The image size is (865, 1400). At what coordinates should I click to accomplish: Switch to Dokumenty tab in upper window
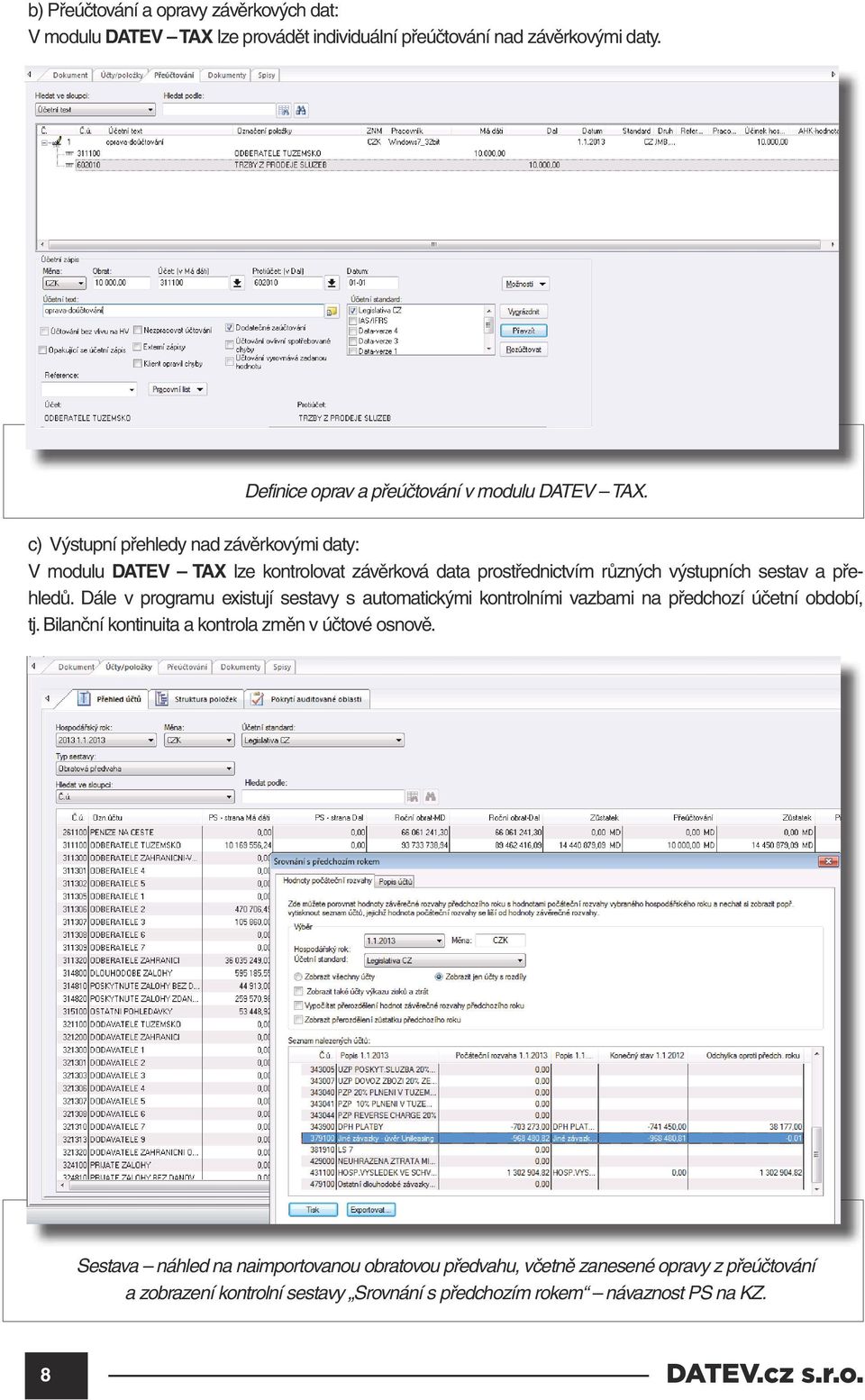click(227, 76)
